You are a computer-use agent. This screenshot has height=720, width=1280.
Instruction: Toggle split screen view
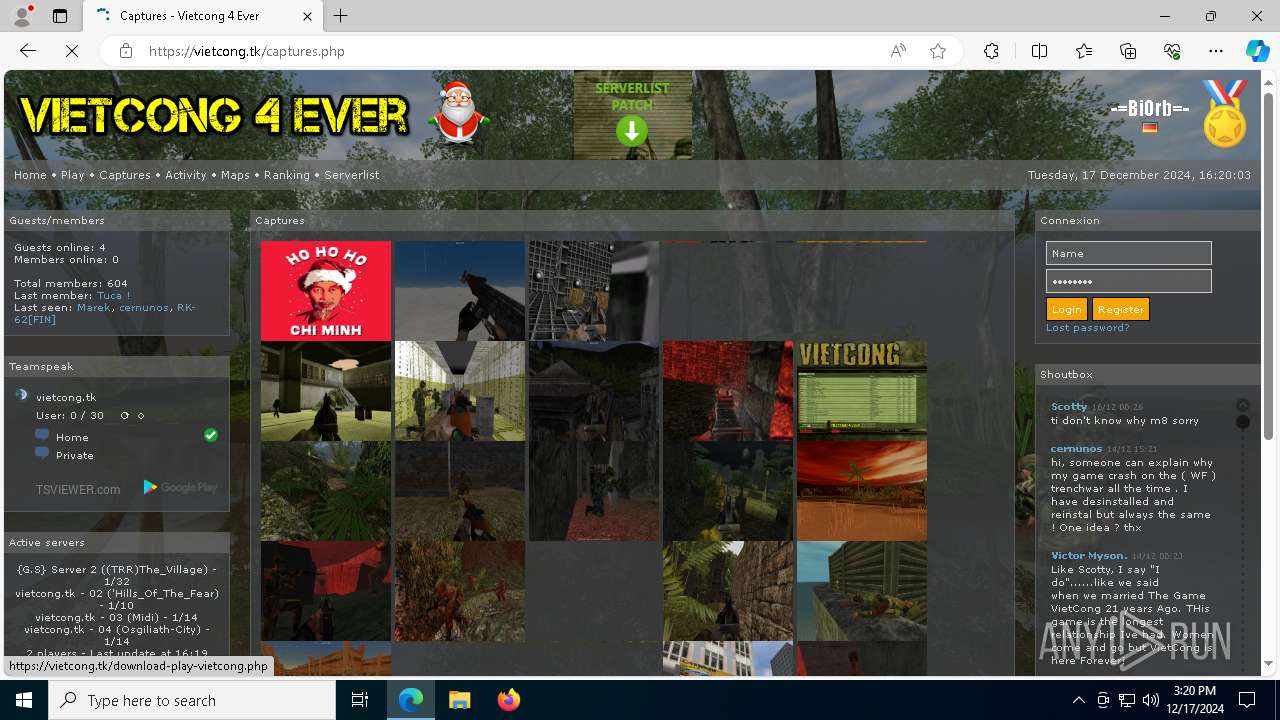click(x=1039, y=51)
